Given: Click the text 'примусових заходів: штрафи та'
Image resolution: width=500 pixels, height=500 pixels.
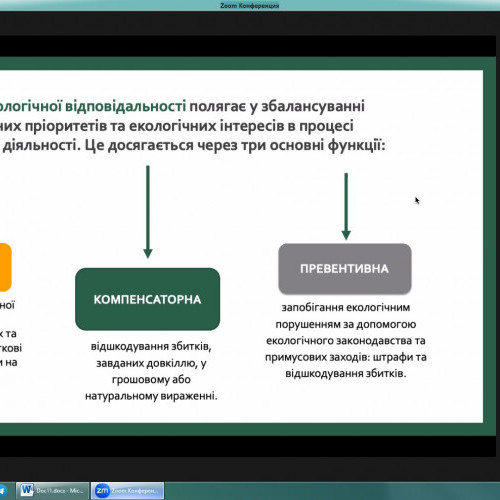Looking at the screenshot, I should 346,357.
